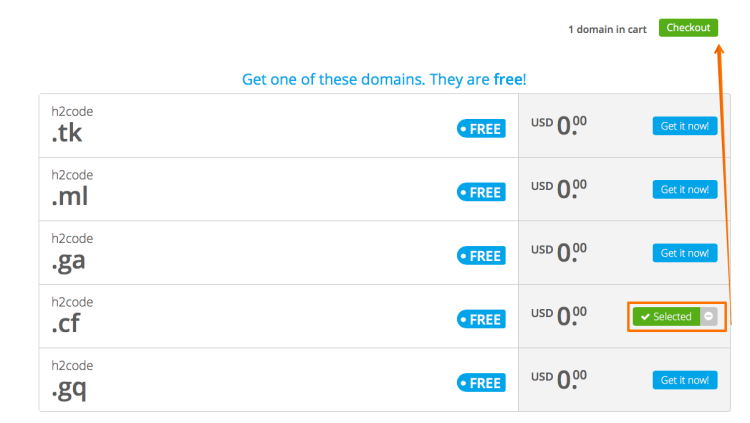This screenshot has height=423, width=750.
Task: Click the Checkout button
Action: pyautogui.click(x=688, y=28)
